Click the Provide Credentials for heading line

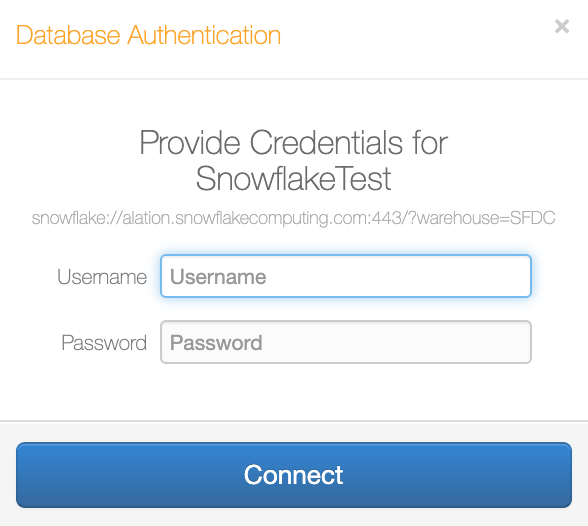(x=294, y=143)
